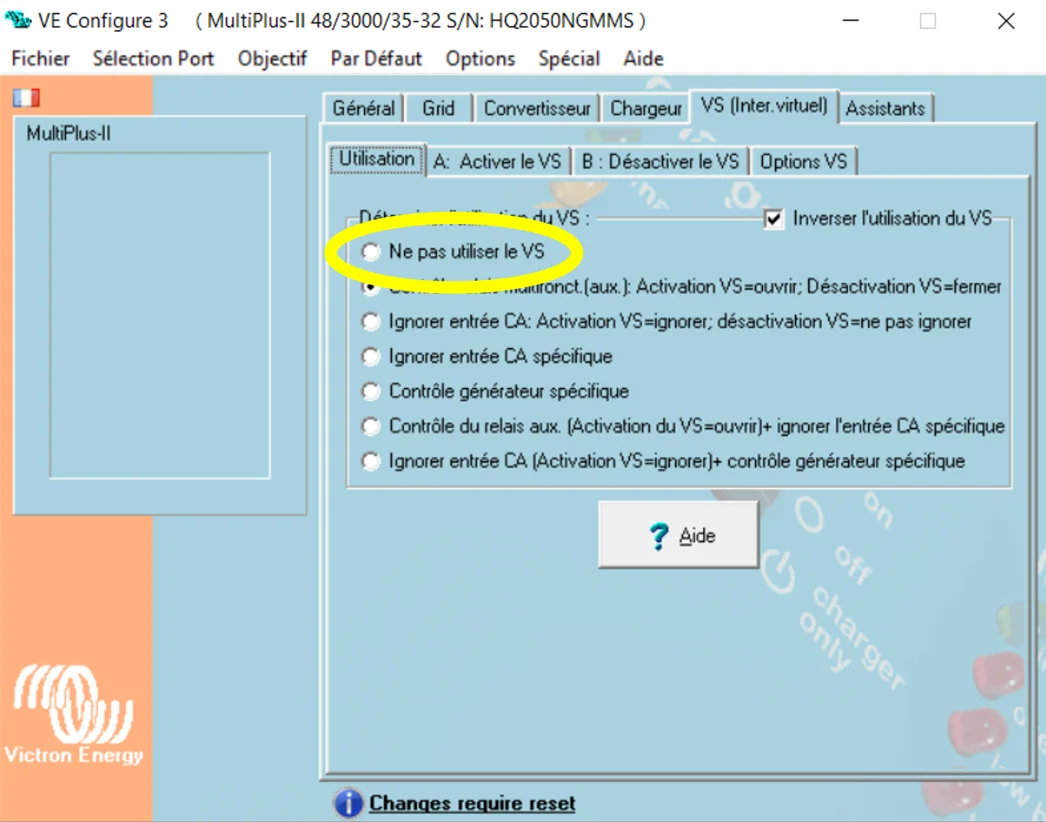1046x822 pixels.
Task: Open the Convertisseur tab
Action: (x=537, y=108)
